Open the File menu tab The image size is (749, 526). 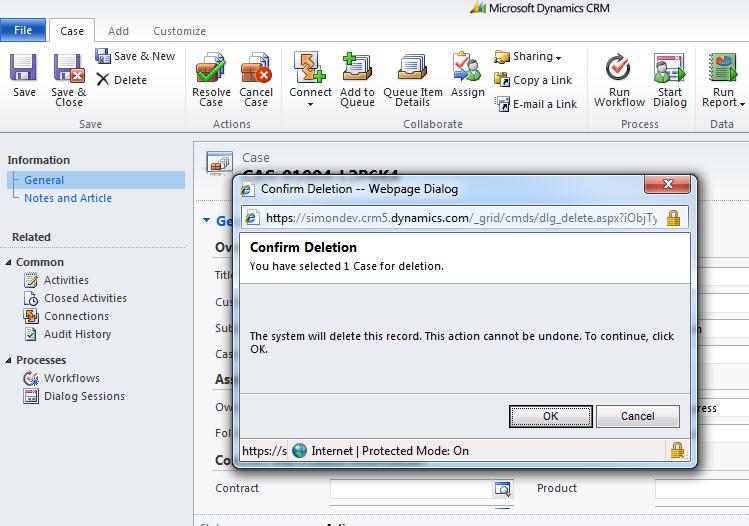(23, 30)
